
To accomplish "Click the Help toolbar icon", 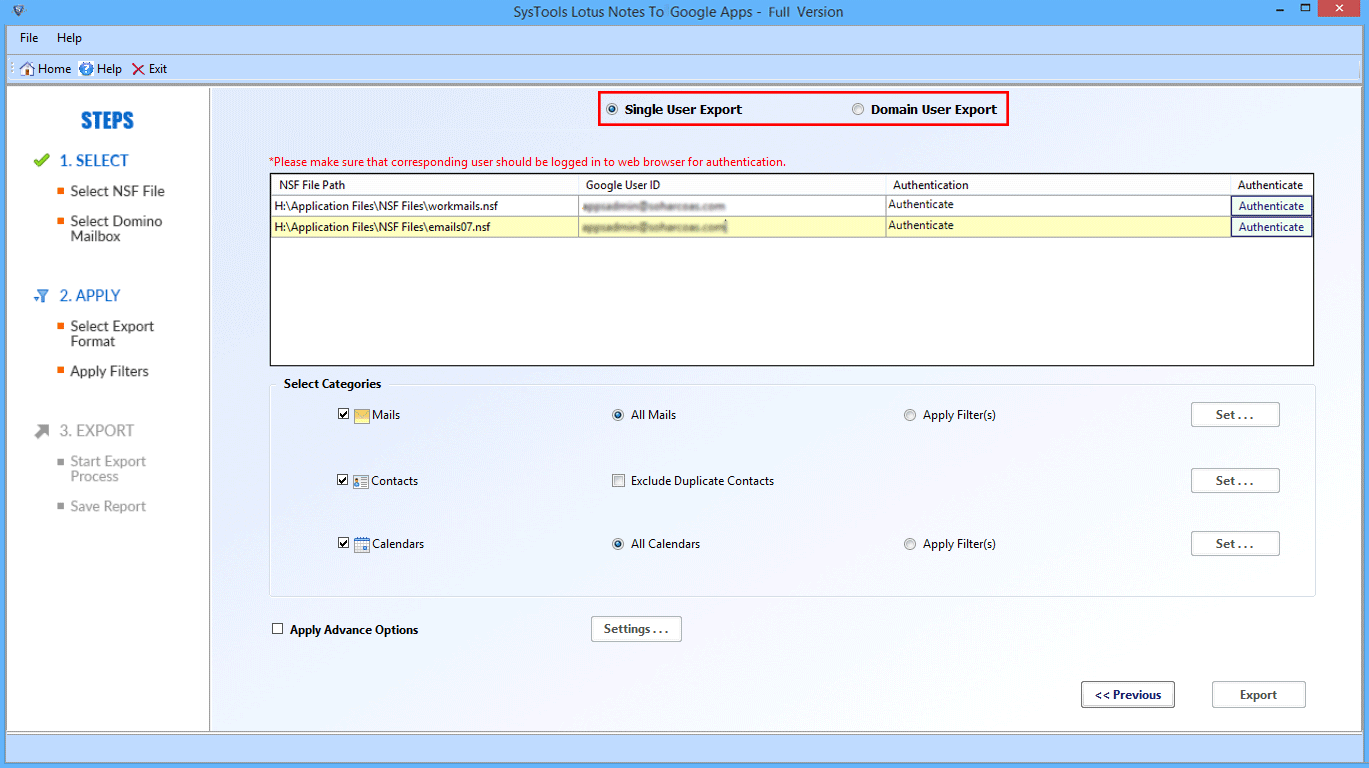I will pyautogui.click(x=87, y=69).
